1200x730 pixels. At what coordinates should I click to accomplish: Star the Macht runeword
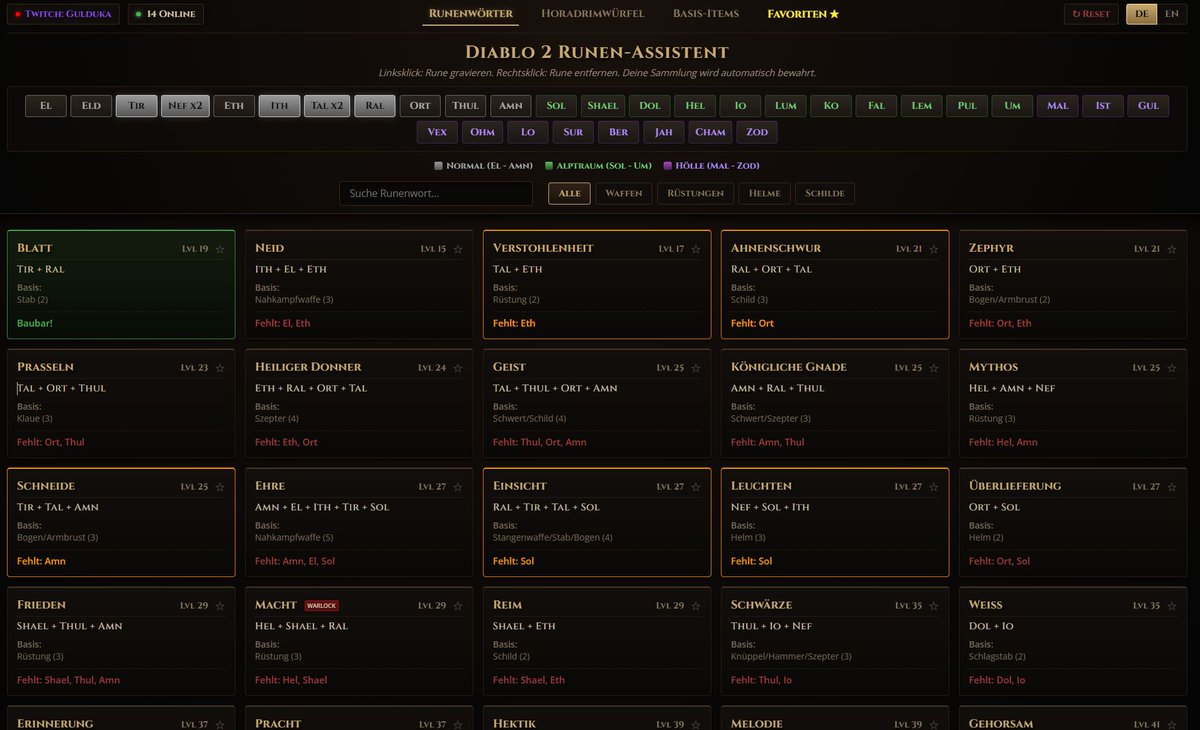pyautogui.click(x=457, y=605)
